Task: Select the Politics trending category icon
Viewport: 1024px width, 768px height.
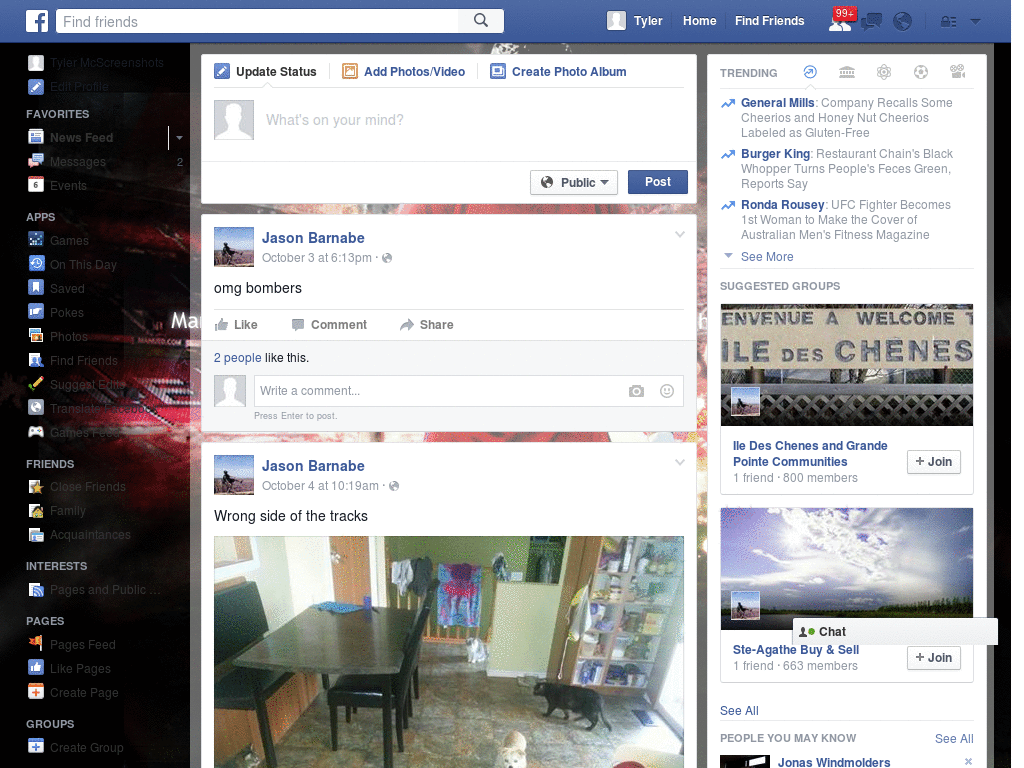Action: click(x=847, y=72)
